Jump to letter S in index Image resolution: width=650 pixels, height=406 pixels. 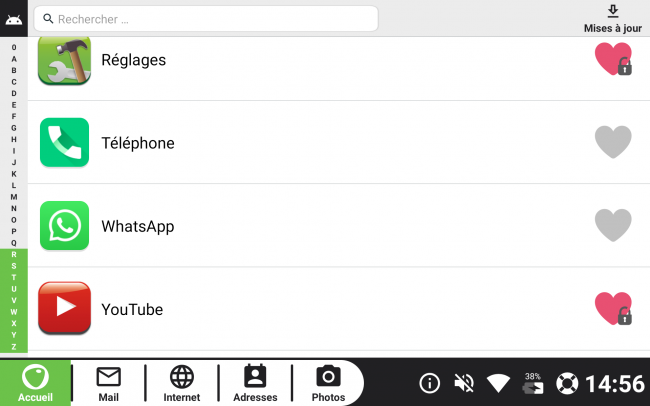click(14, 266)
